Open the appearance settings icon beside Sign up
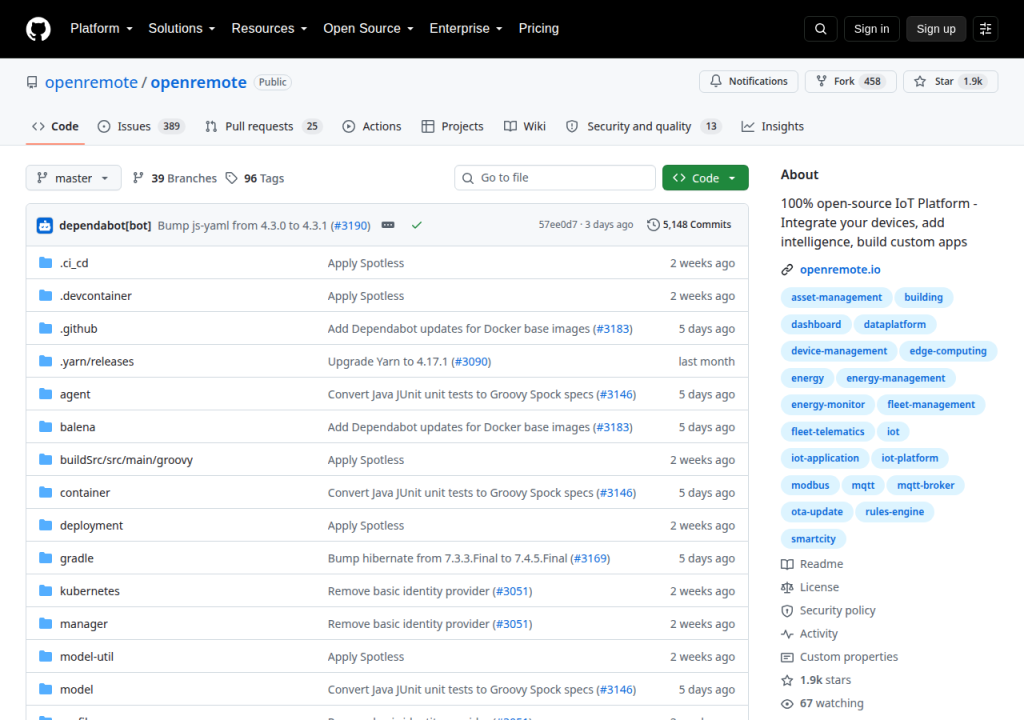The width and height of the screenshot is (1024, 720). [985, 29]
